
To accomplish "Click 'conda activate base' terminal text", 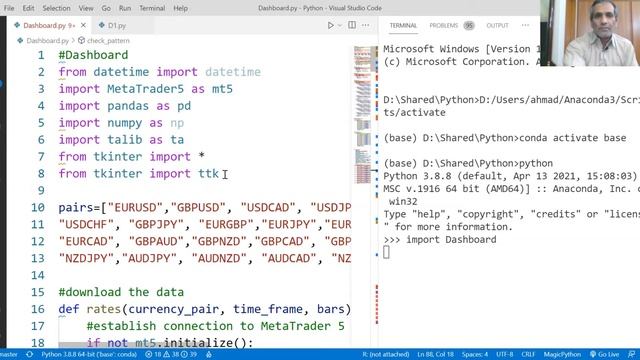I will pos(573,138).
